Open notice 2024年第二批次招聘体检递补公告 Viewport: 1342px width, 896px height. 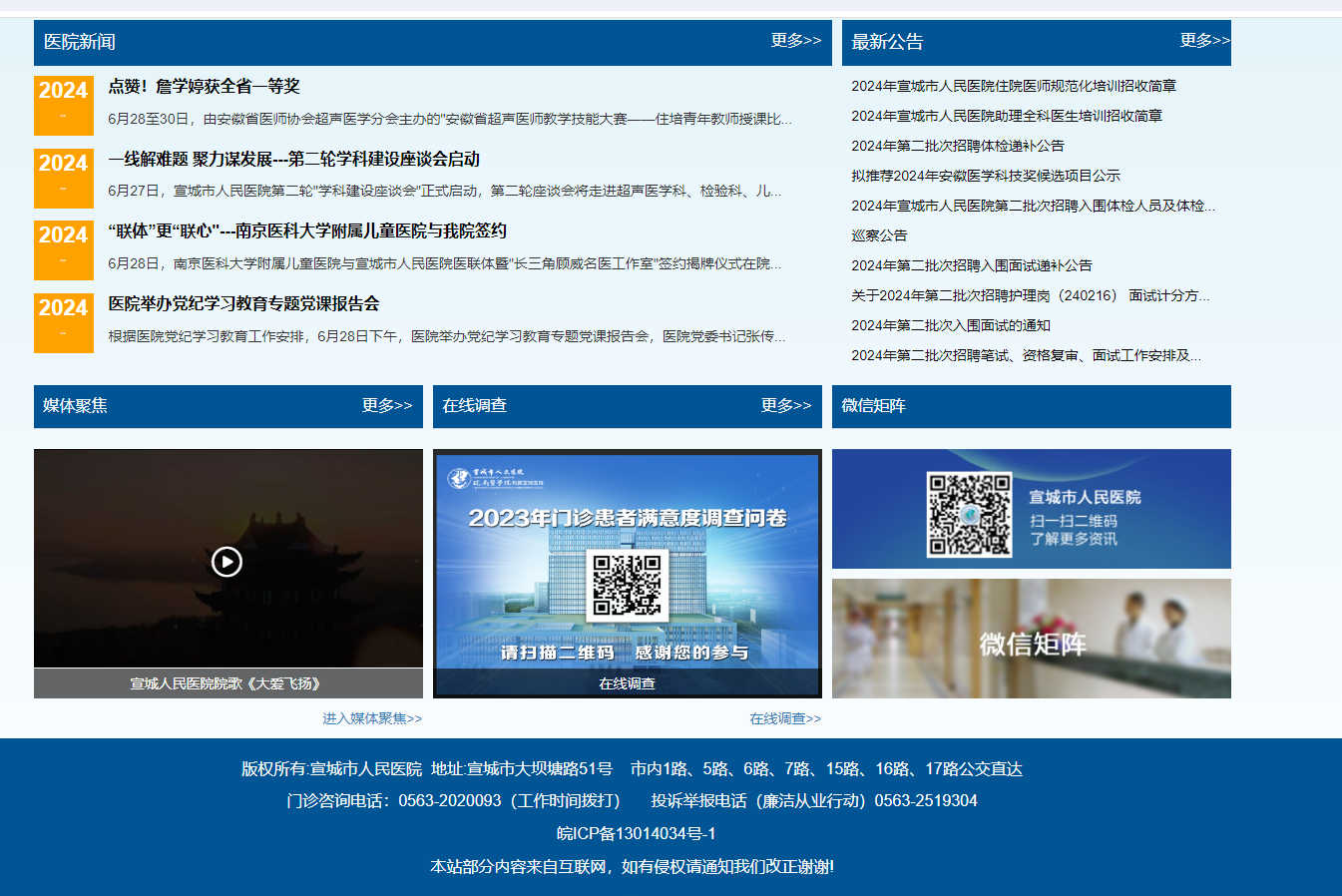click(x=958, y=147)
